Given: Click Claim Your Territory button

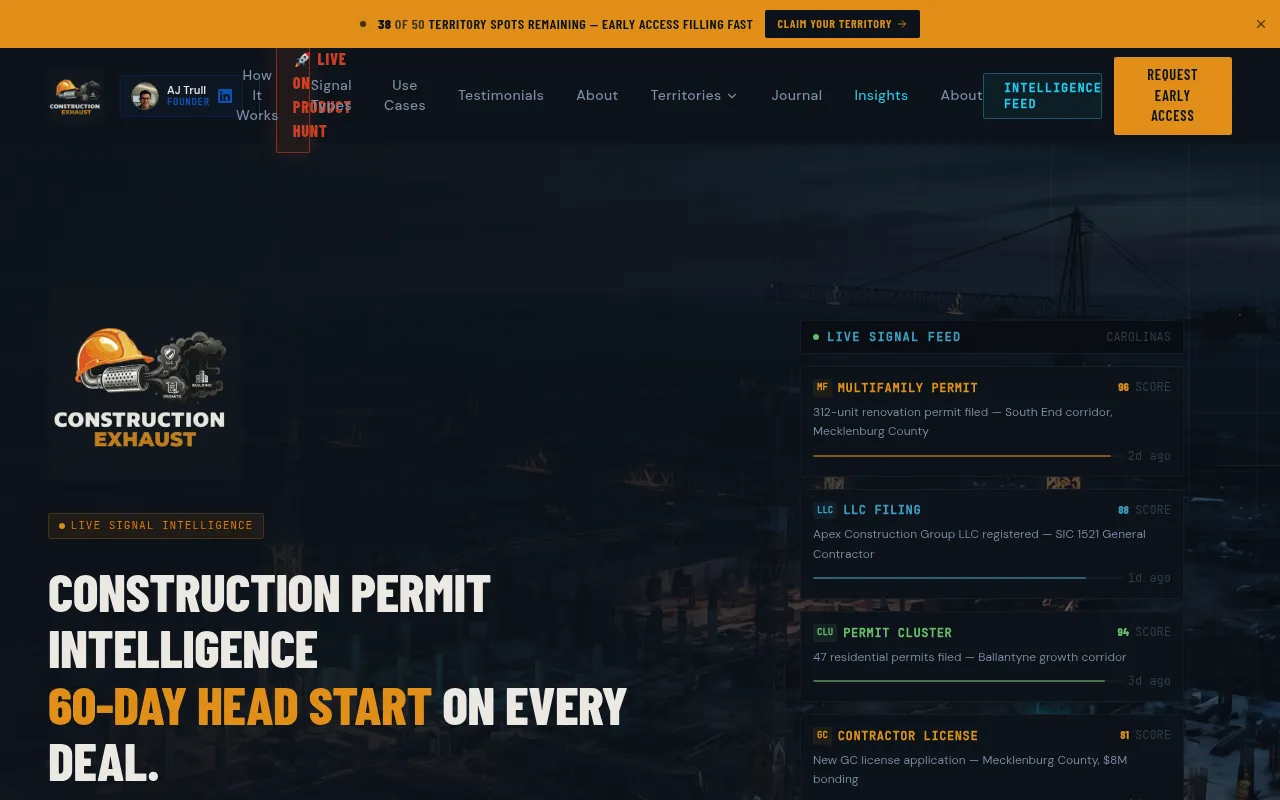Looking at the screenshot, I should coord(842,24).
